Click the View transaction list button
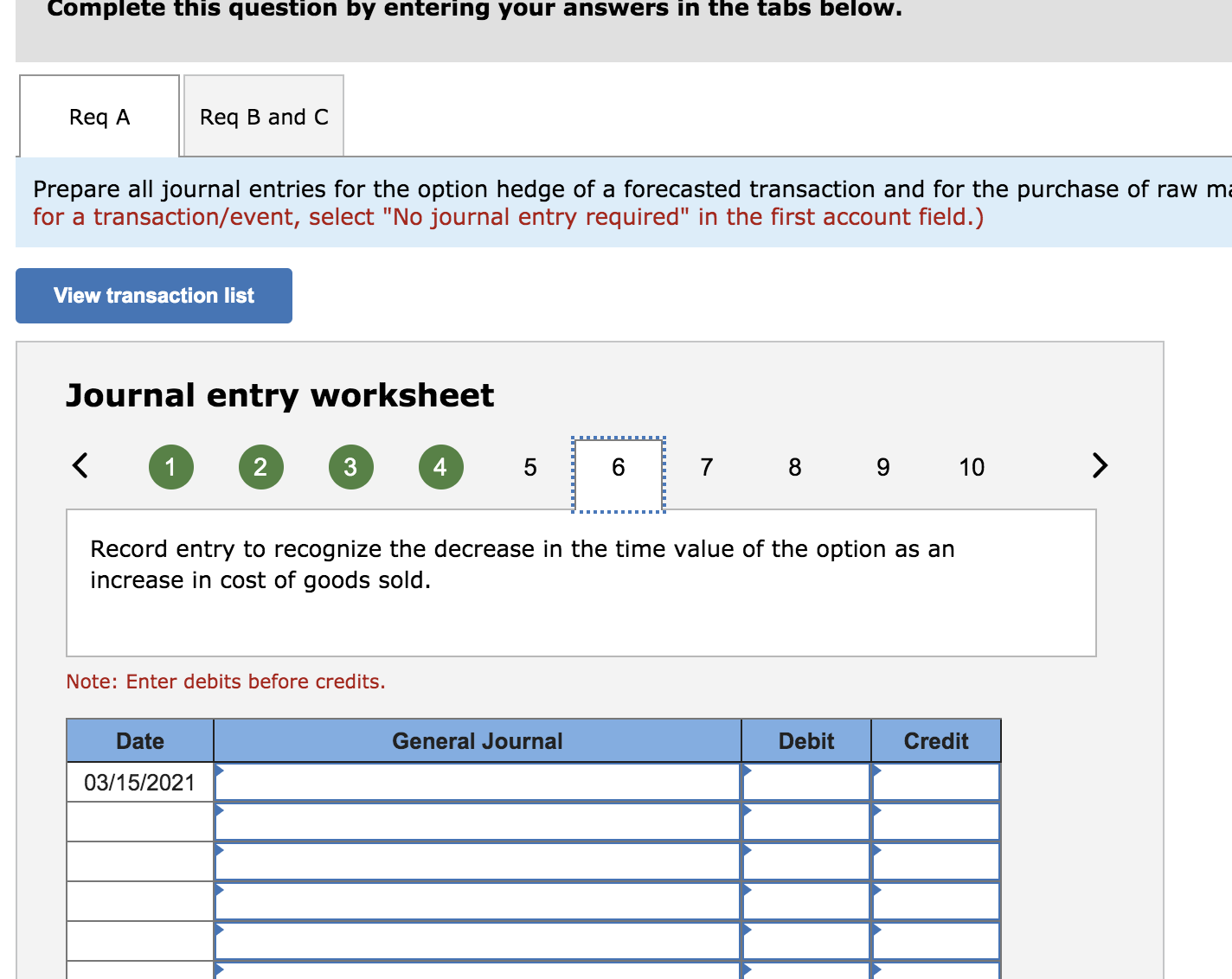The width and height of the screenshot is (1232, 979). 154,296
